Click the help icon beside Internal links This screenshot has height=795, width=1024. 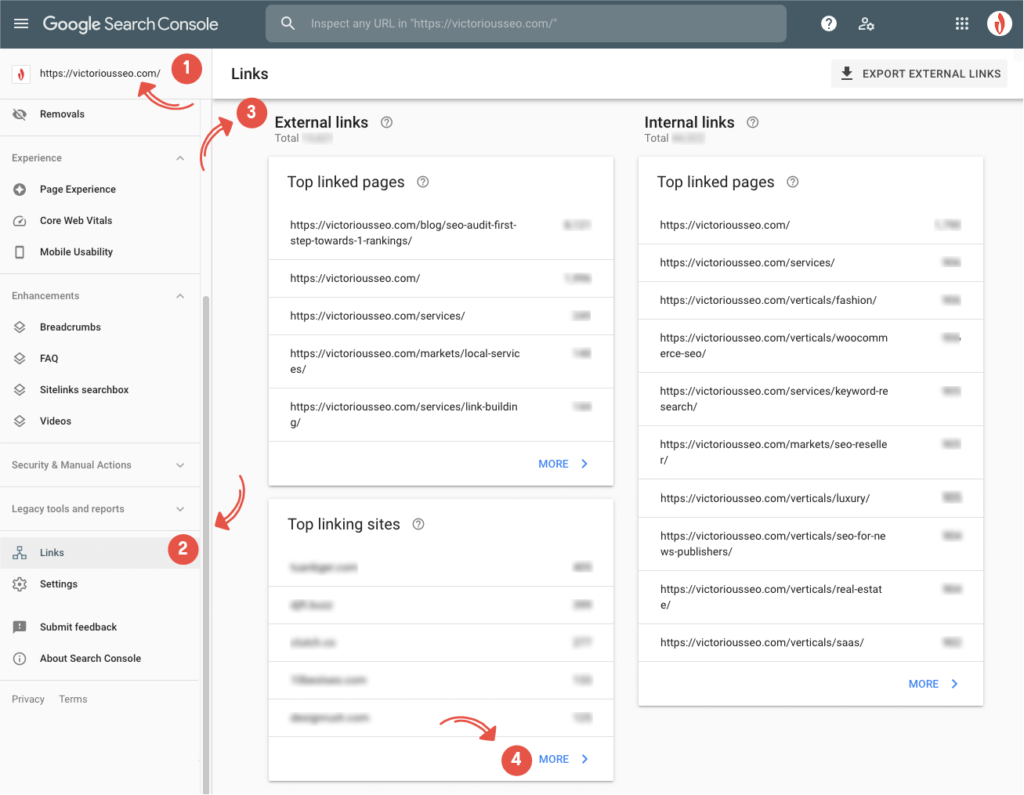(753, 122)
